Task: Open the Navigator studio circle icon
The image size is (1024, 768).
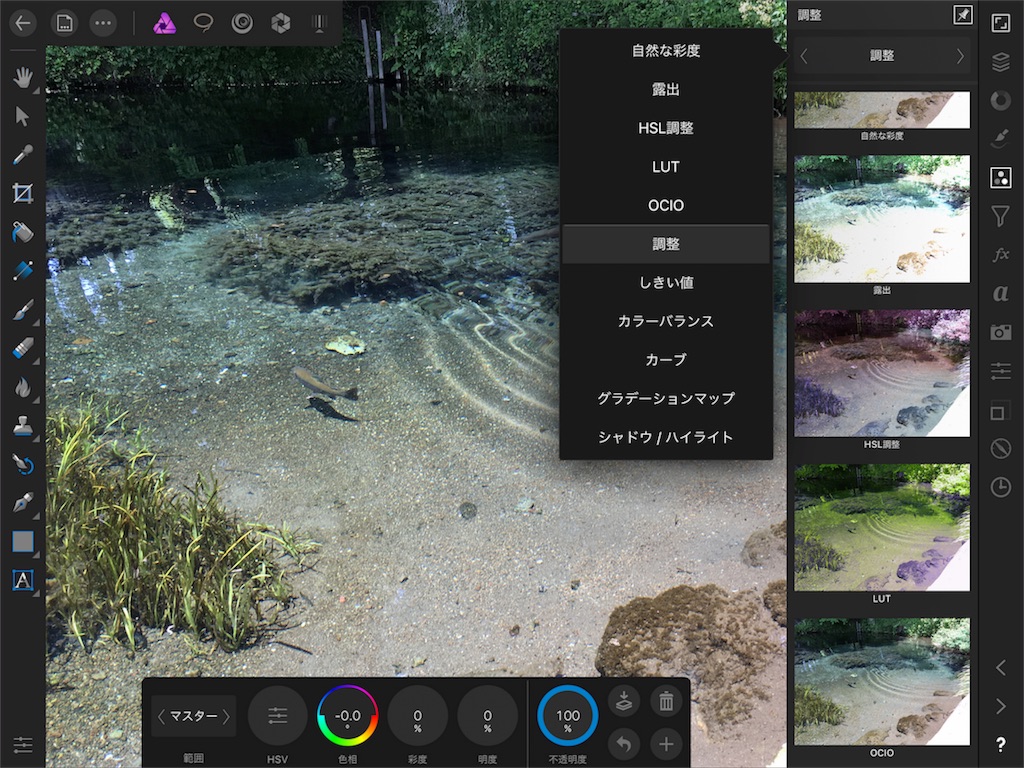Action: pyautogui.click(x=1000, y=449)
